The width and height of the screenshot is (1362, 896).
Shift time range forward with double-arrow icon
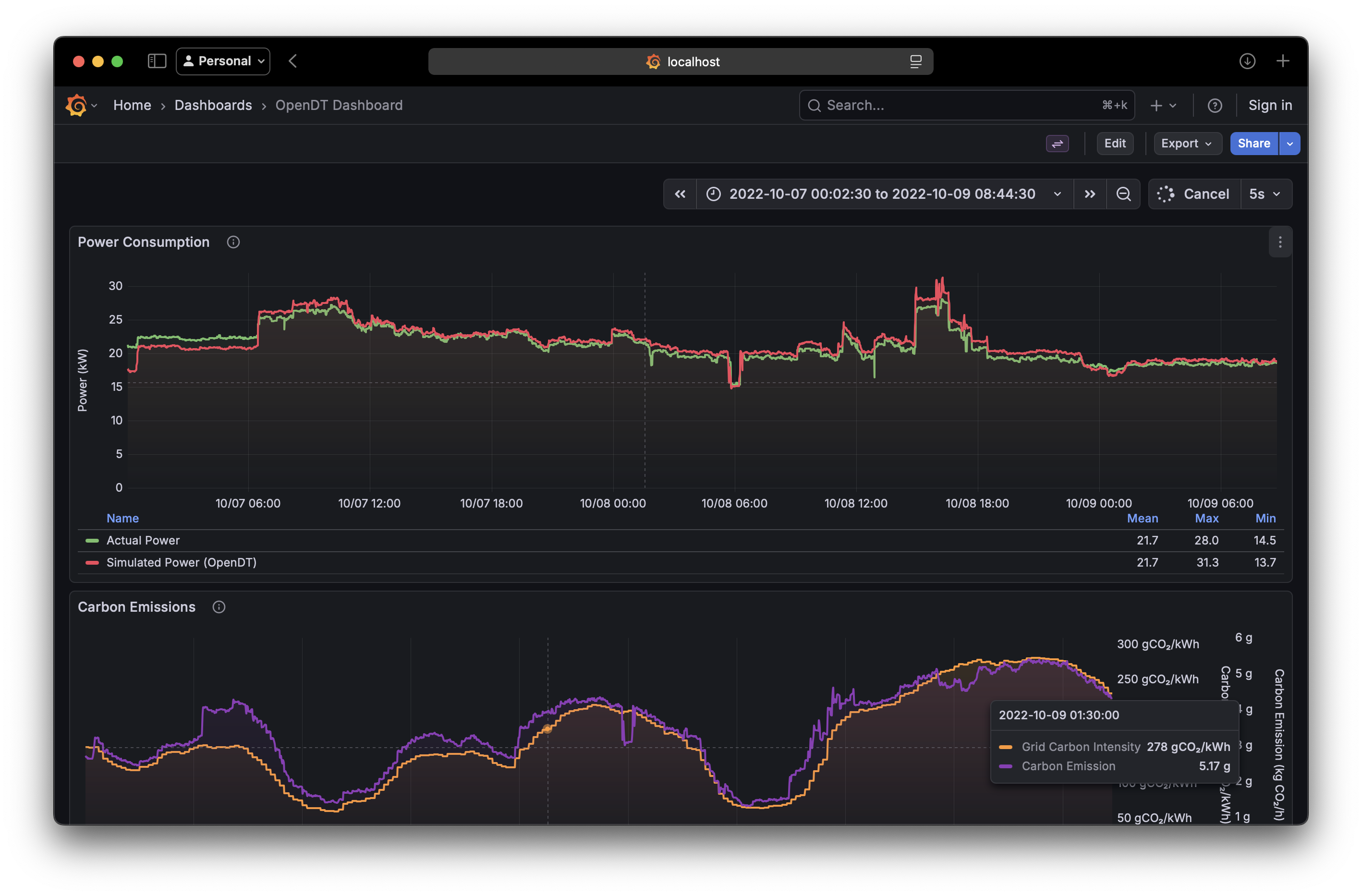click(1090, 194)
